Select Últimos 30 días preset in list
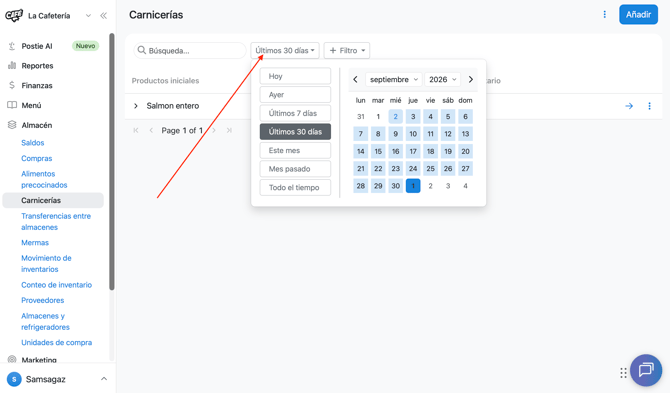The height and width of the screenshot is (393, 670). (x=295, y=132)
